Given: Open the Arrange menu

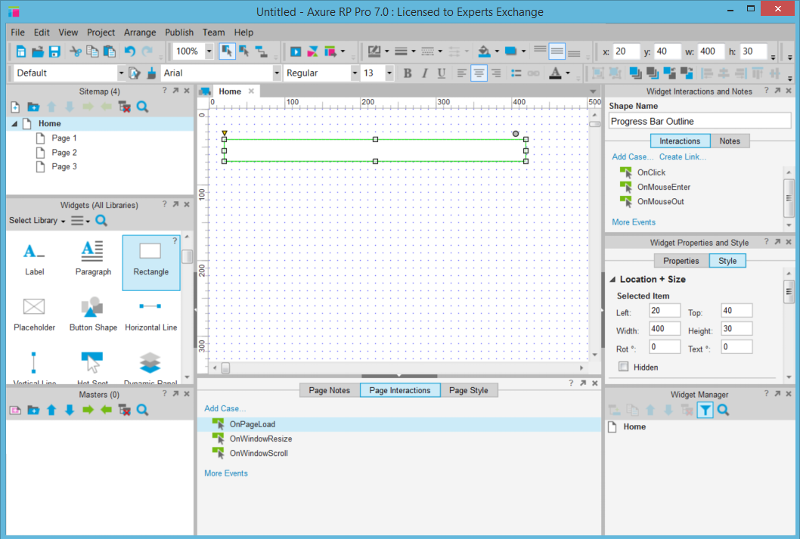Looking at the screenshot, I should click(x=140, y=32).
